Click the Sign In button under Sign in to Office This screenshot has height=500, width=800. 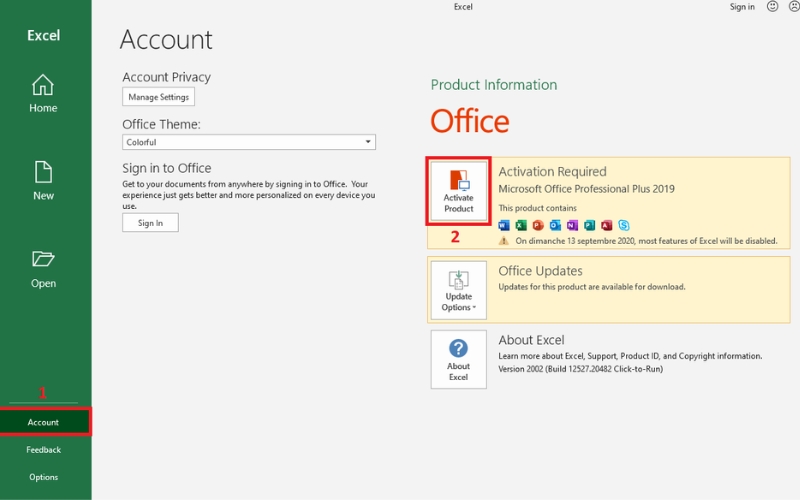tap(151, 223)
